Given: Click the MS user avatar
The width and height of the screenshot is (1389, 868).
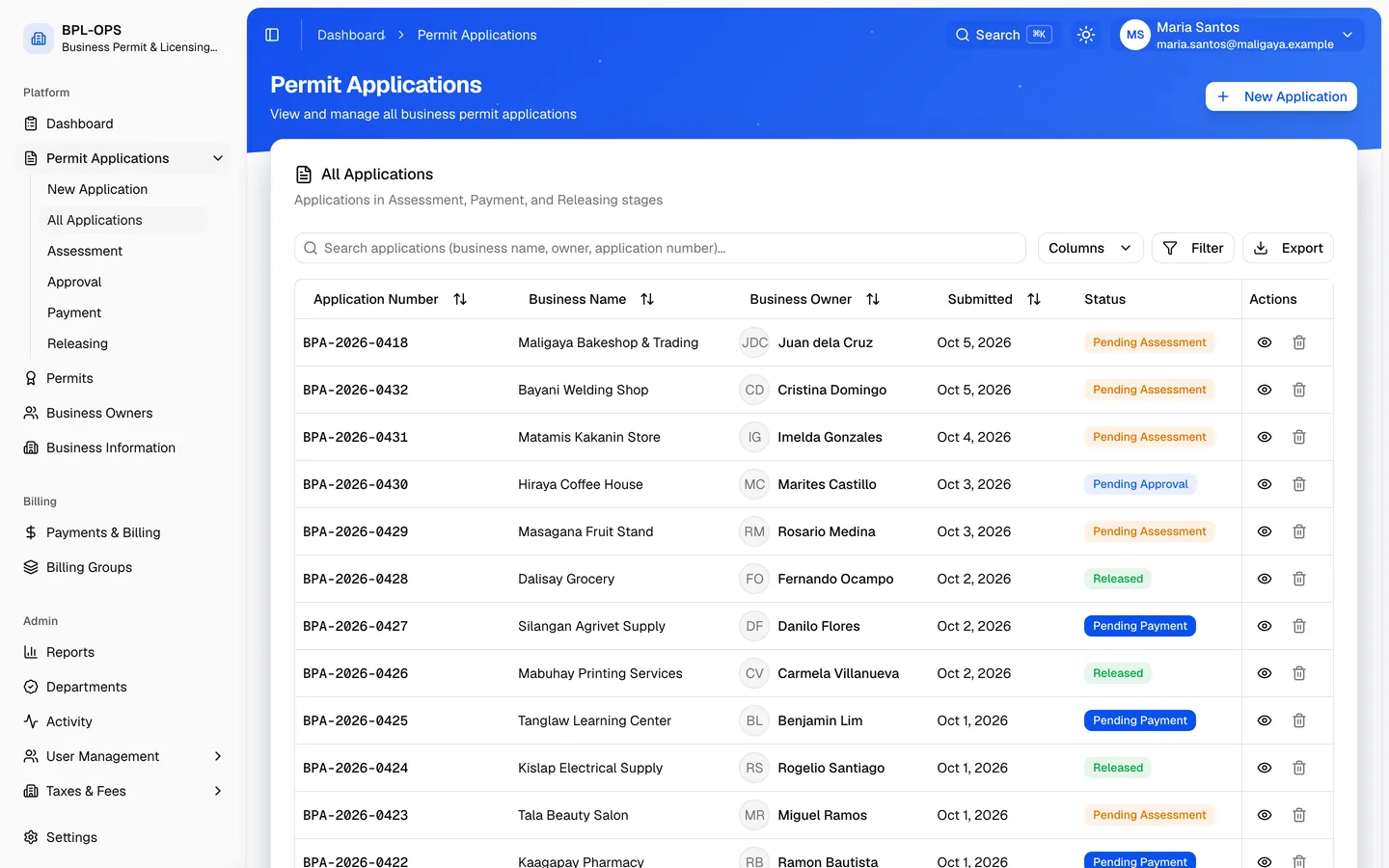Looking at the screenshot, I should coord(1135,35).
